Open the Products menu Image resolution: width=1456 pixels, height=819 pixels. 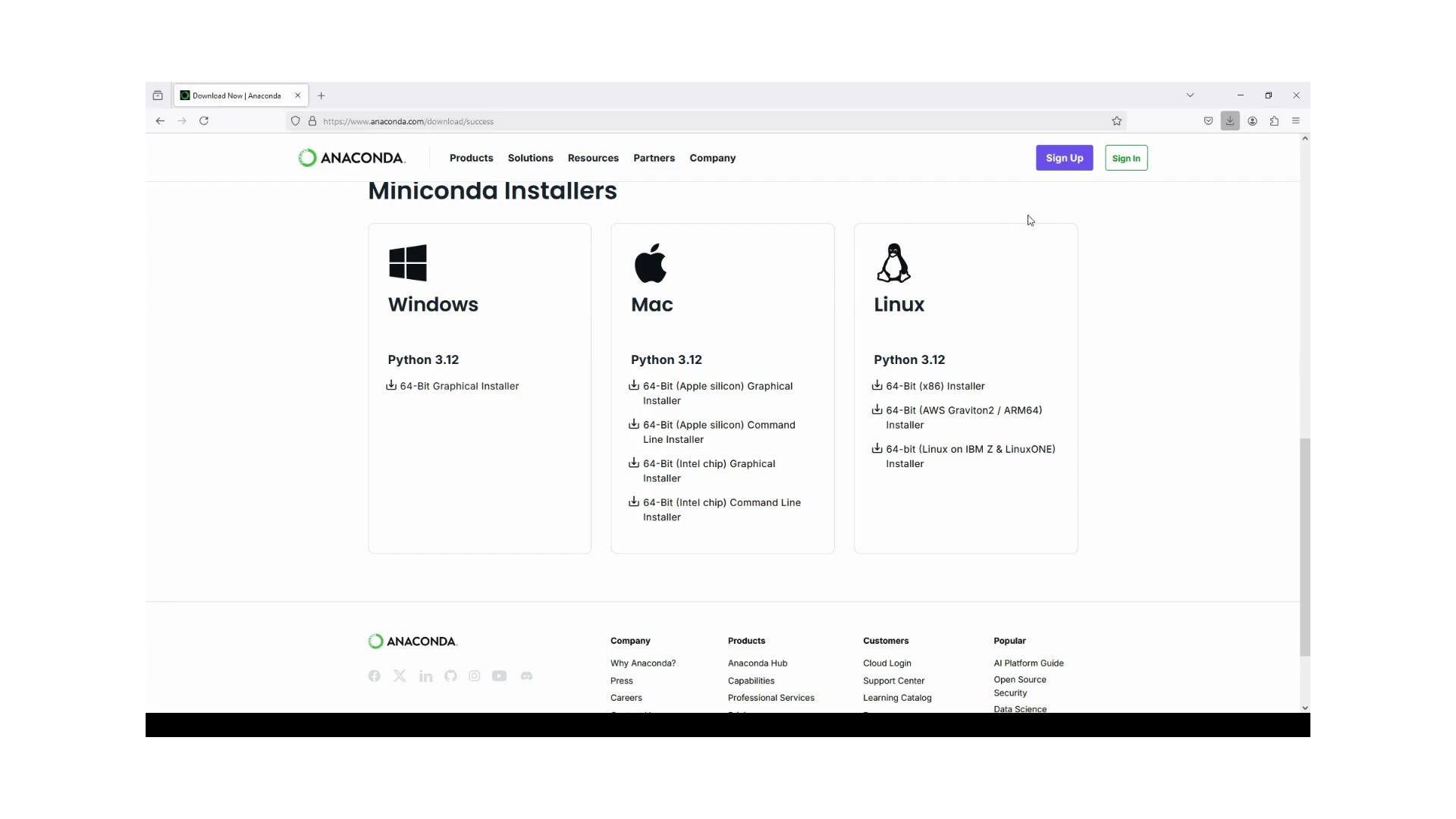tap(471, 158)
